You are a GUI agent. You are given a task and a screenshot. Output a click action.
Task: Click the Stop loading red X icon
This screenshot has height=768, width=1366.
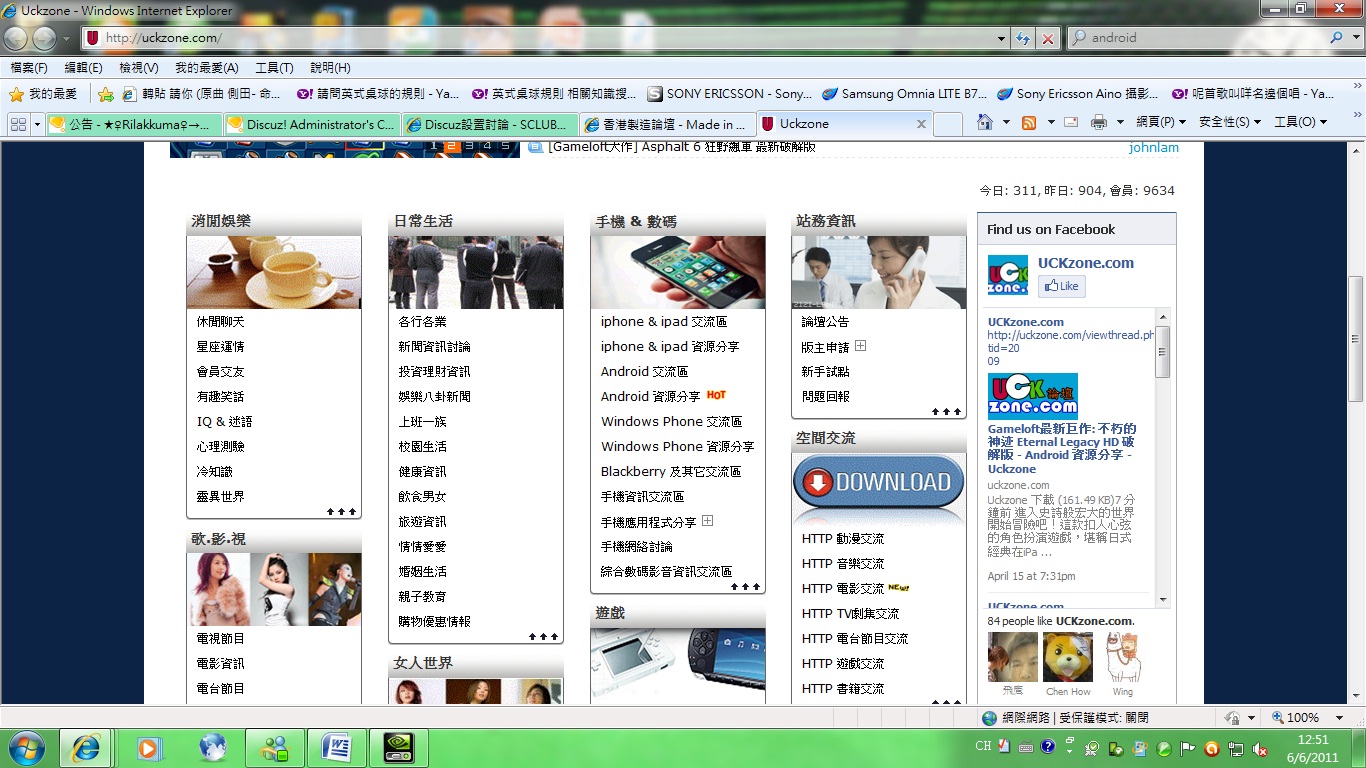point(1047,38)
